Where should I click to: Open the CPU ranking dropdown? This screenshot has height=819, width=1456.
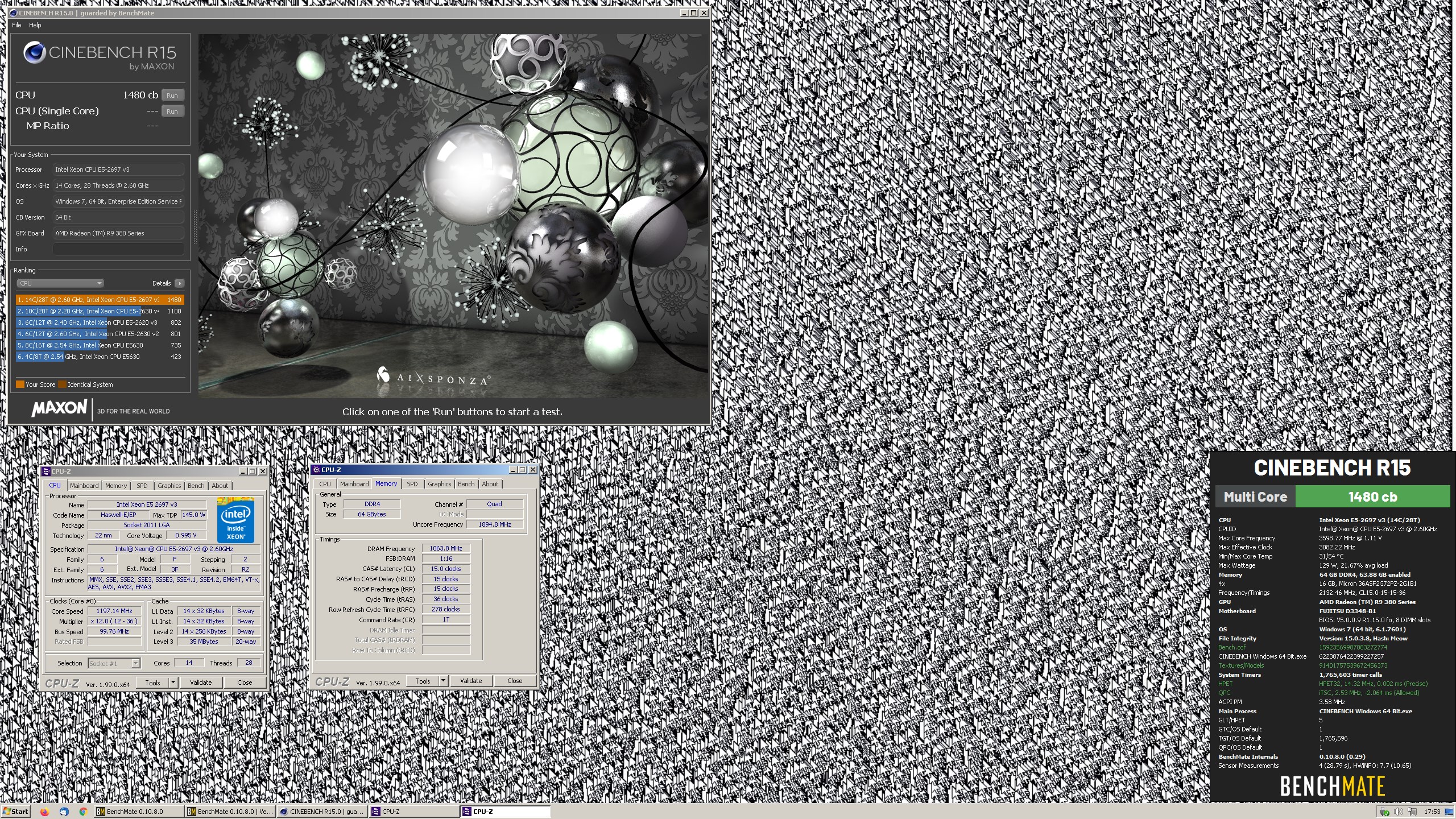[60, 283]
